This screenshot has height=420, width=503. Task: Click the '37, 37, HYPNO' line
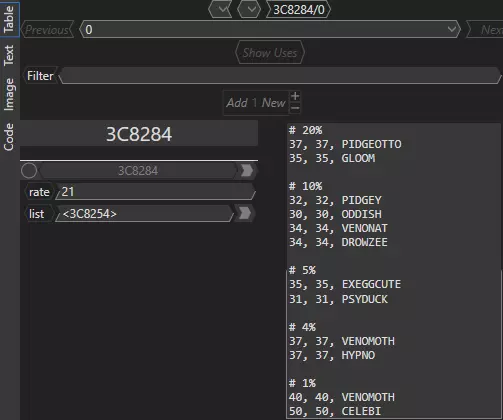click(332, 355)
